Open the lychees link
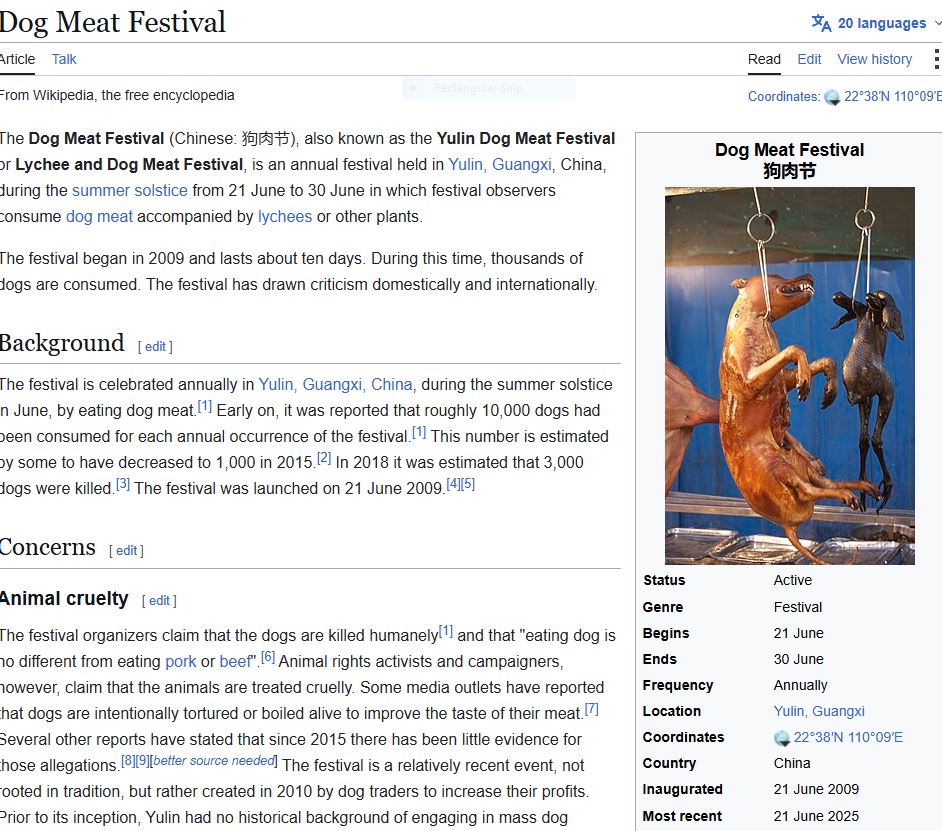This screenshot has width=942, height=831. click(x=285, y=216)
